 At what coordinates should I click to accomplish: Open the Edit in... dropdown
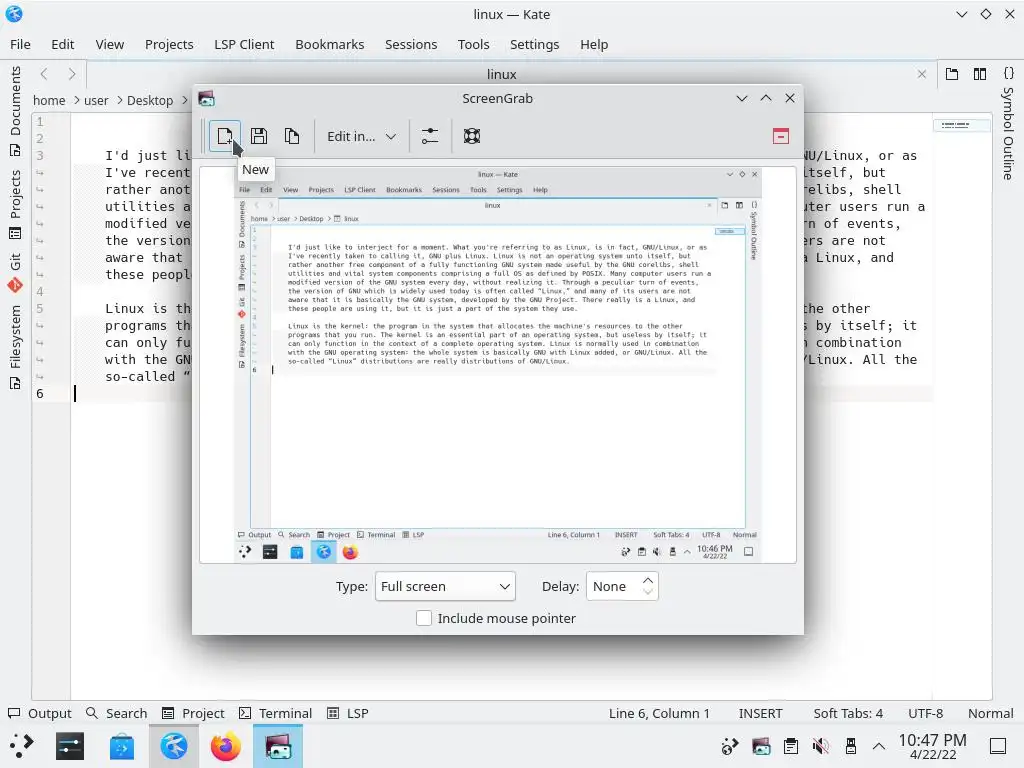[x=361, y=136]
